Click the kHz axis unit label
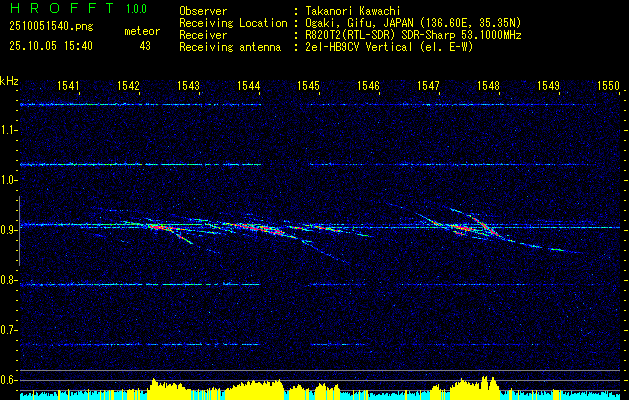Viewport: 629px width, 400px height. pos(9,81)
